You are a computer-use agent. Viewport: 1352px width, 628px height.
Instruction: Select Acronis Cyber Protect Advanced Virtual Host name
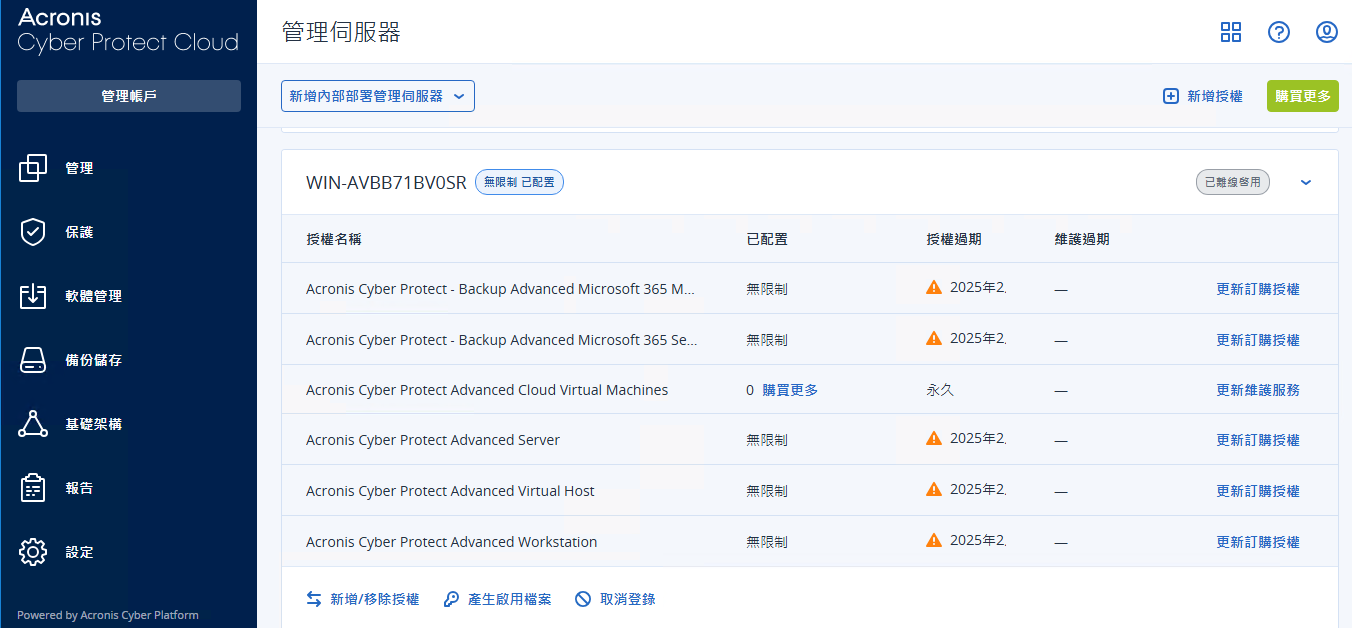(x=450, y=491)
